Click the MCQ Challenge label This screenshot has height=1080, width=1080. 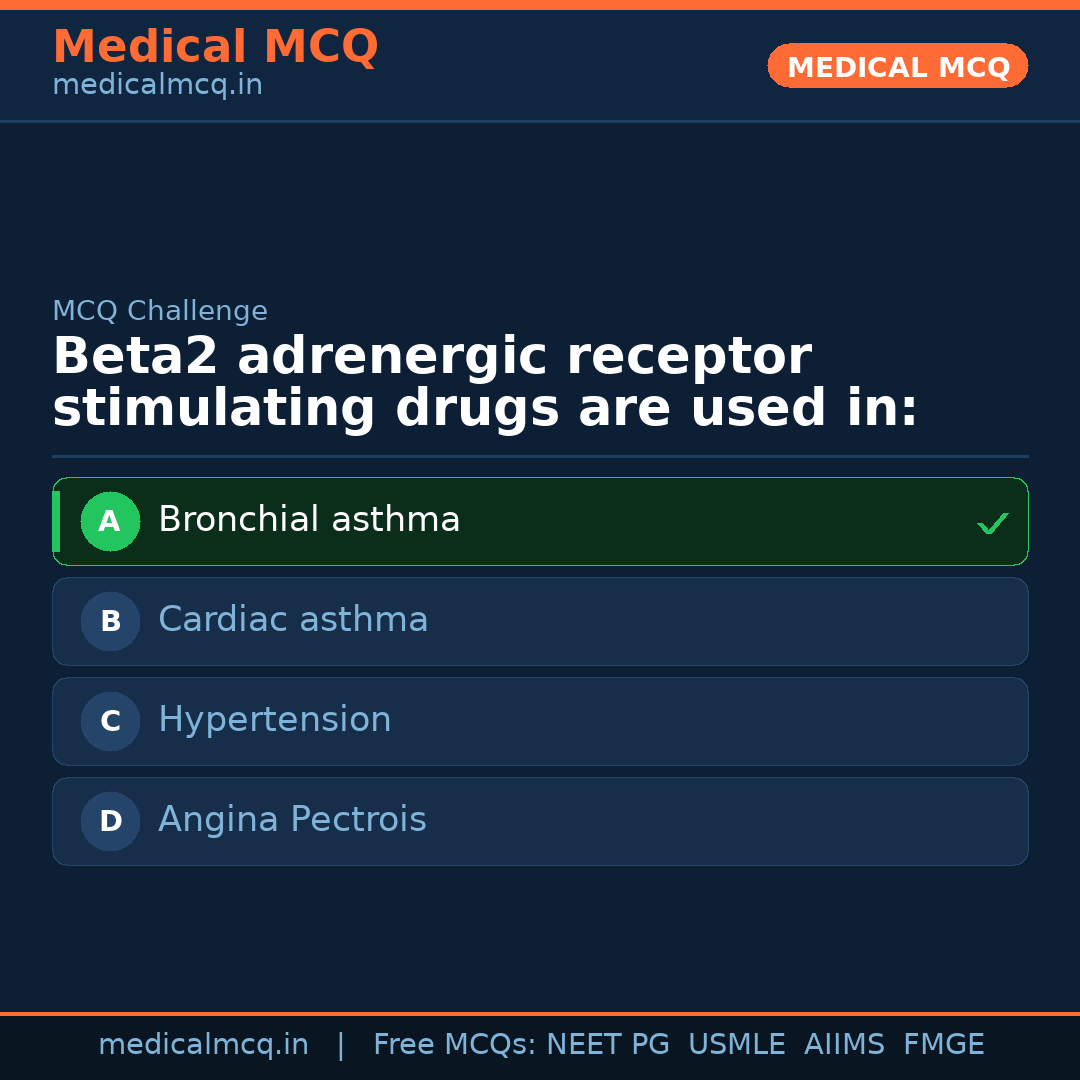pos(160,311)
